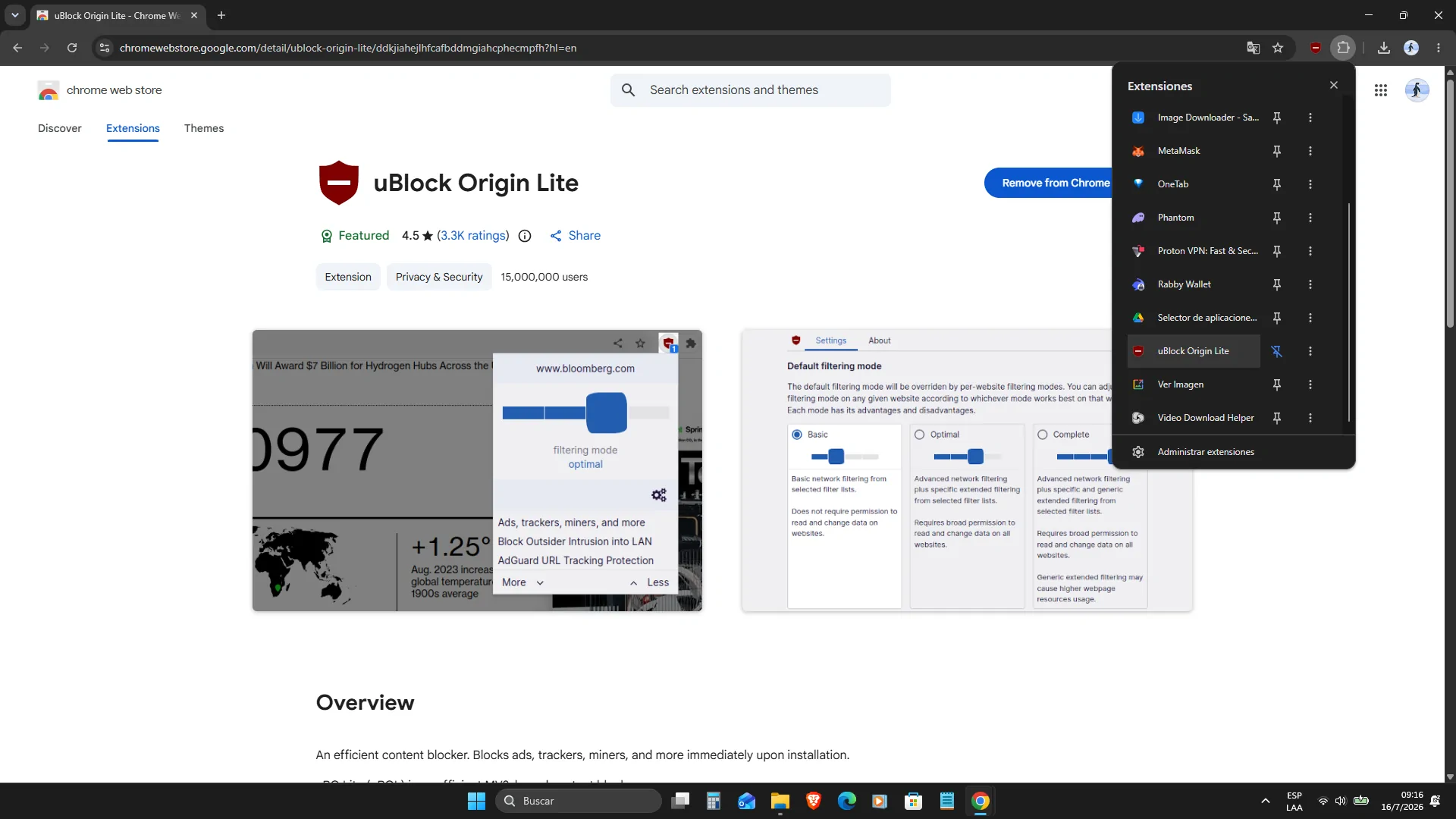Open Chrome downloads icon
The width and height of the screenshot is (1456, 819).
(1384, 48)
